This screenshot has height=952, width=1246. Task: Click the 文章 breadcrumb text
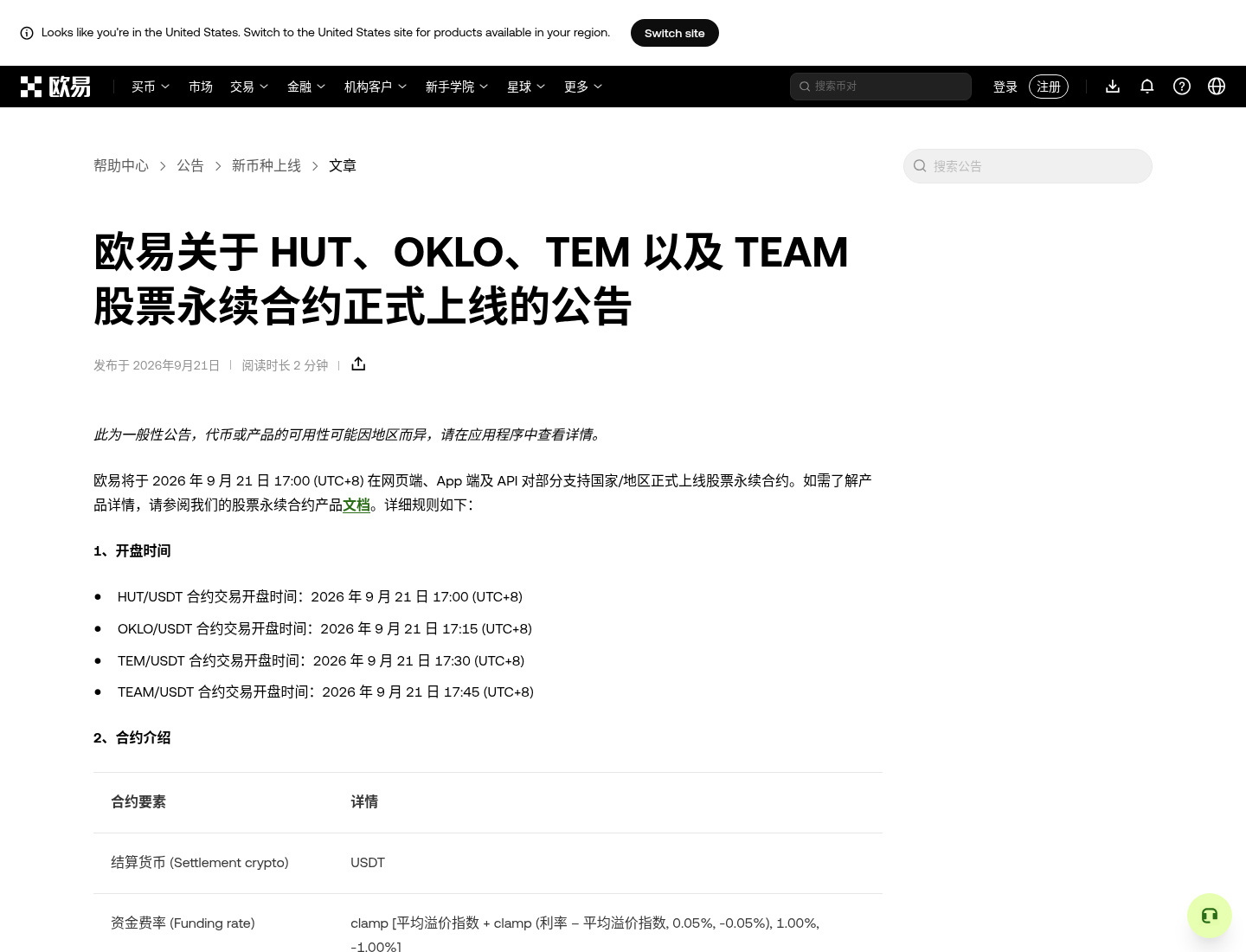(343, 165)
